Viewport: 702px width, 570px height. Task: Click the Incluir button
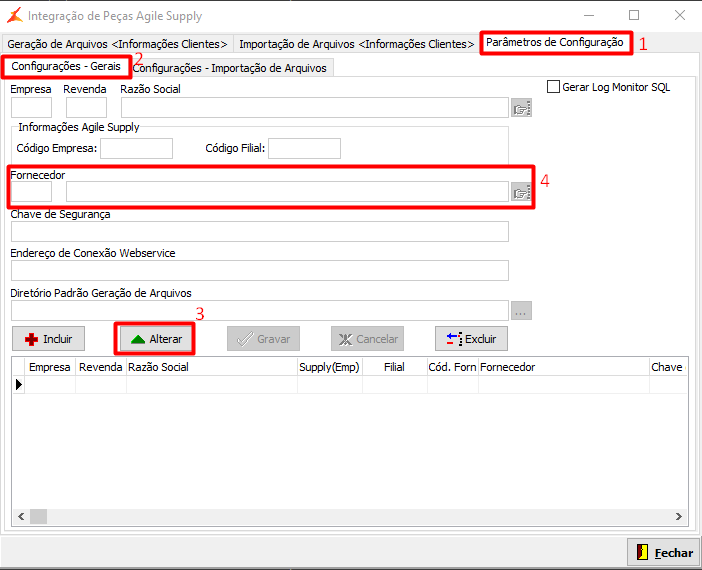coord(48,339)
